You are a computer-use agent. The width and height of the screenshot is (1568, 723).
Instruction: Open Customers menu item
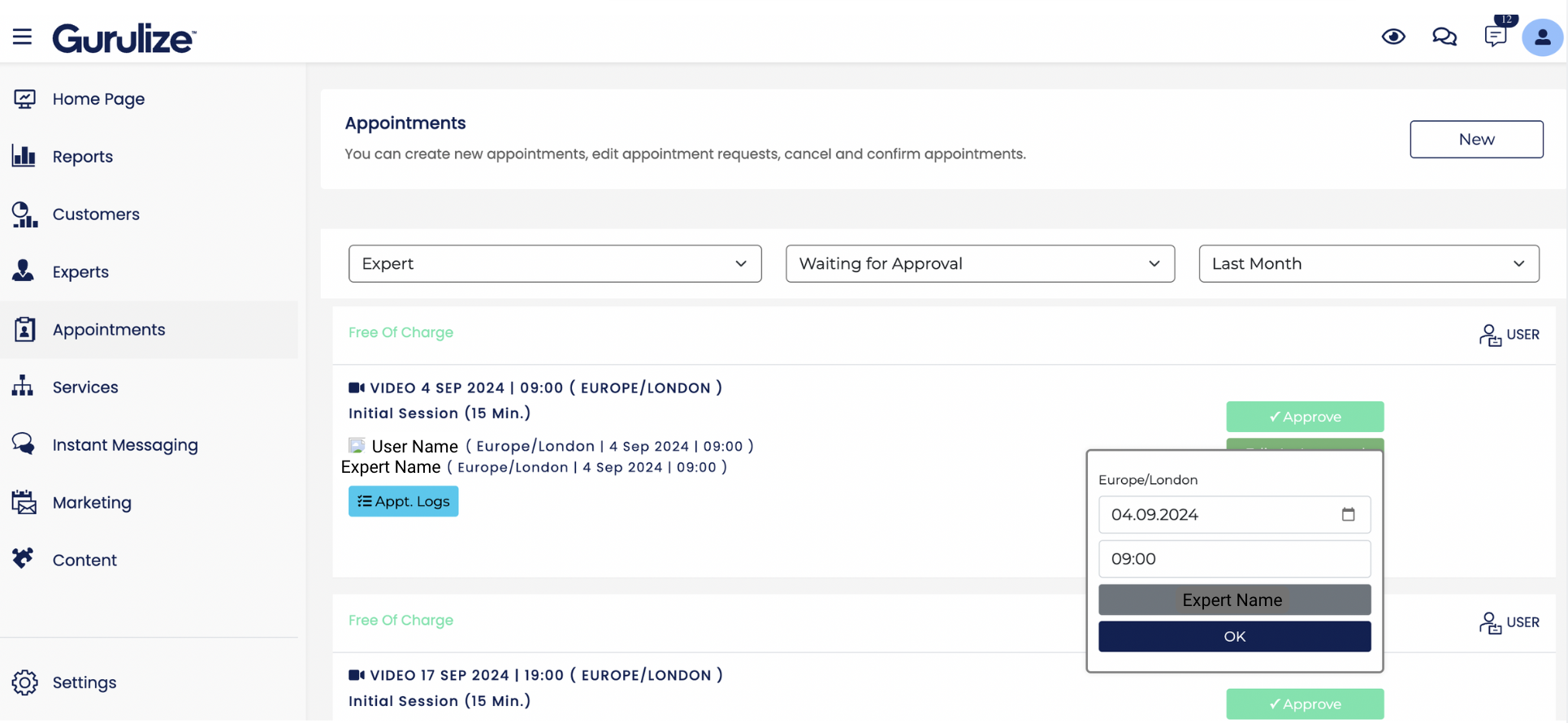coord(96,214)
